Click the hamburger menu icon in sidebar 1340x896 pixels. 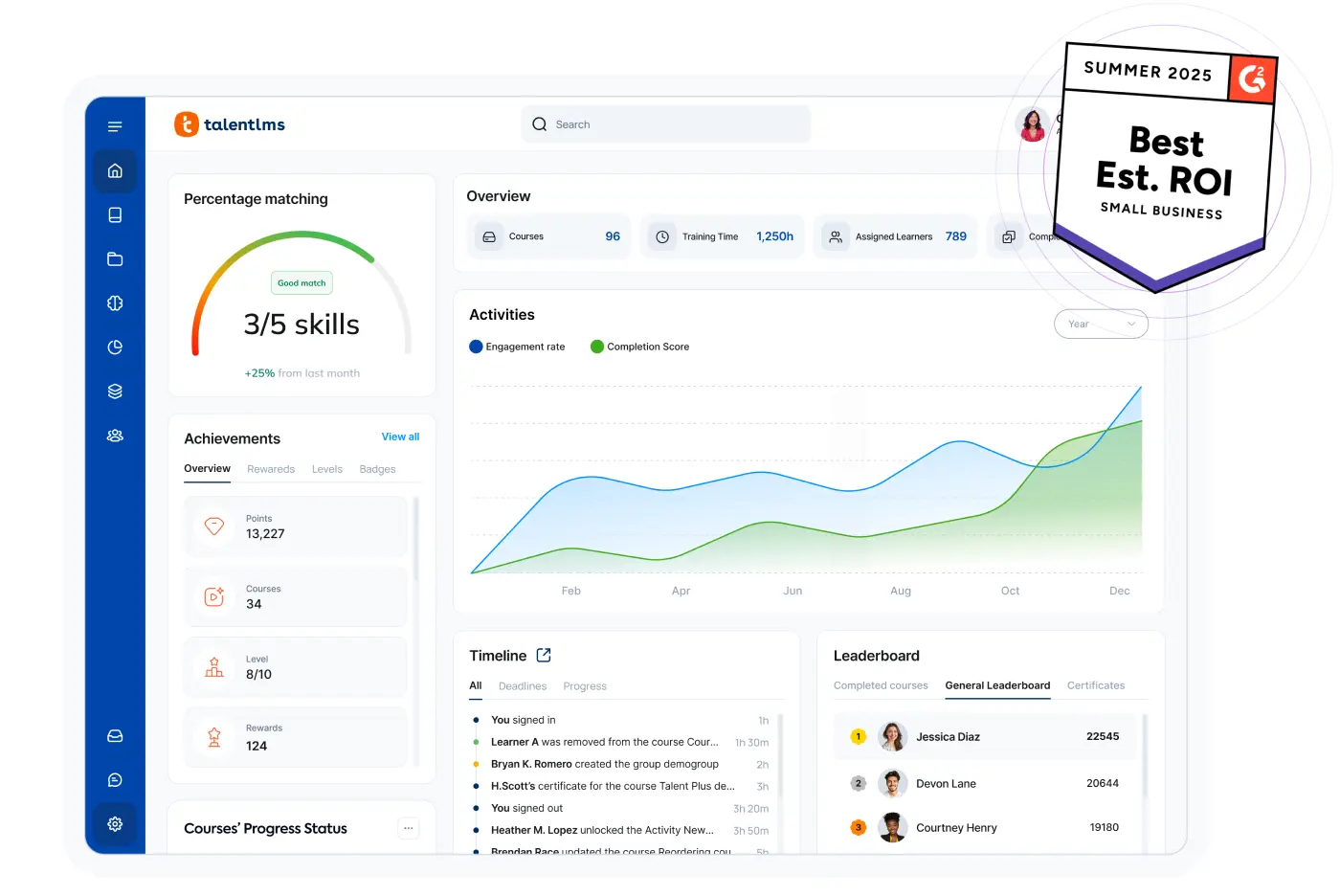coord(115,126)
